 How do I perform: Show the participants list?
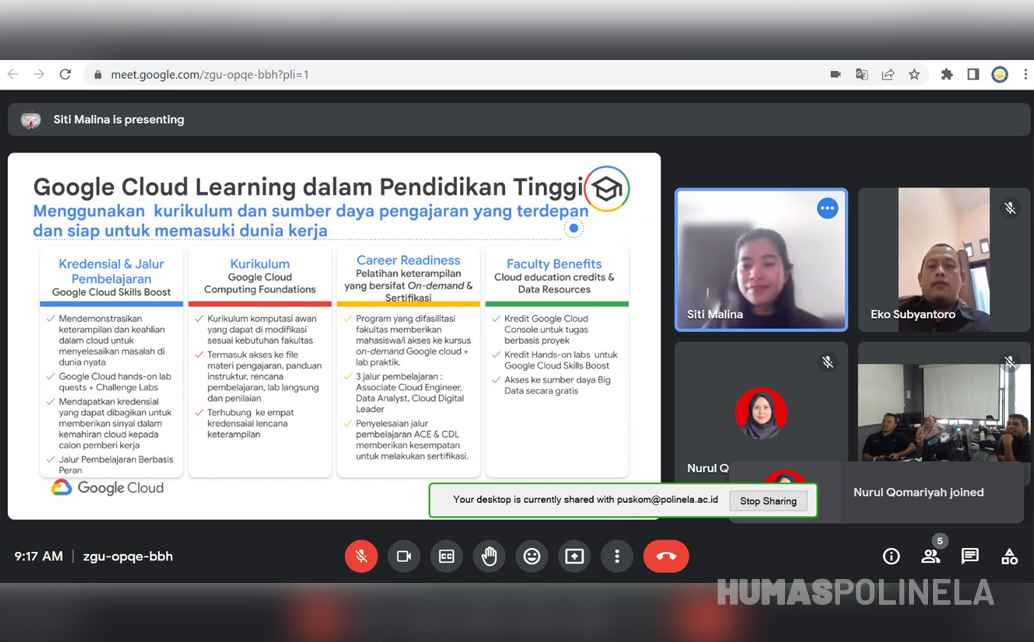pos(931,556)
